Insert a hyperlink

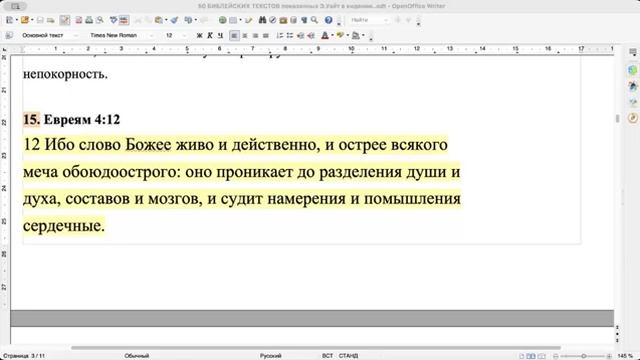[x=222, y=20]
